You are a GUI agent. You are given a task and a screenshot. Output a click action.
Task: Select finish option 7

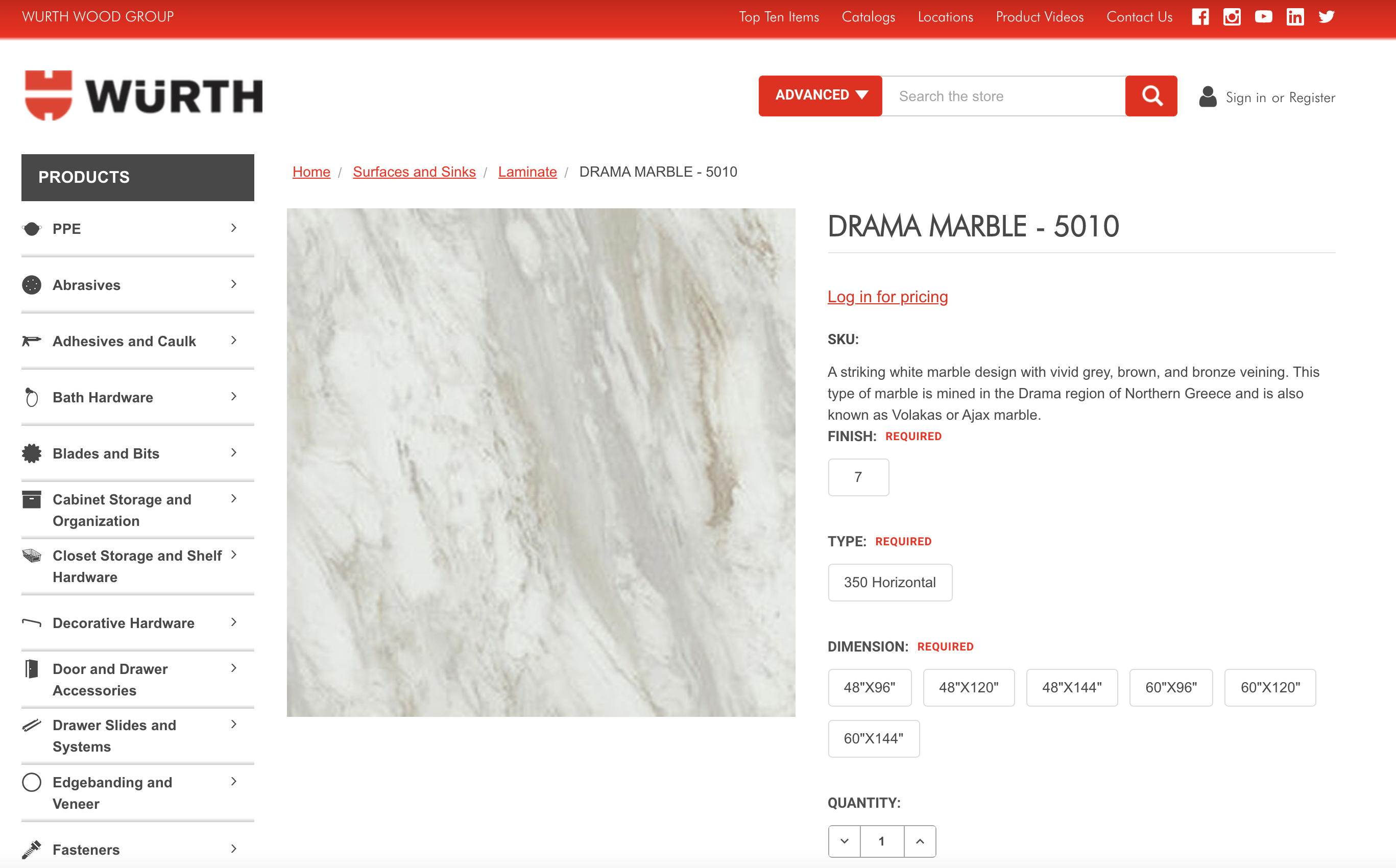pyautogui.click(x=858, y=477)
